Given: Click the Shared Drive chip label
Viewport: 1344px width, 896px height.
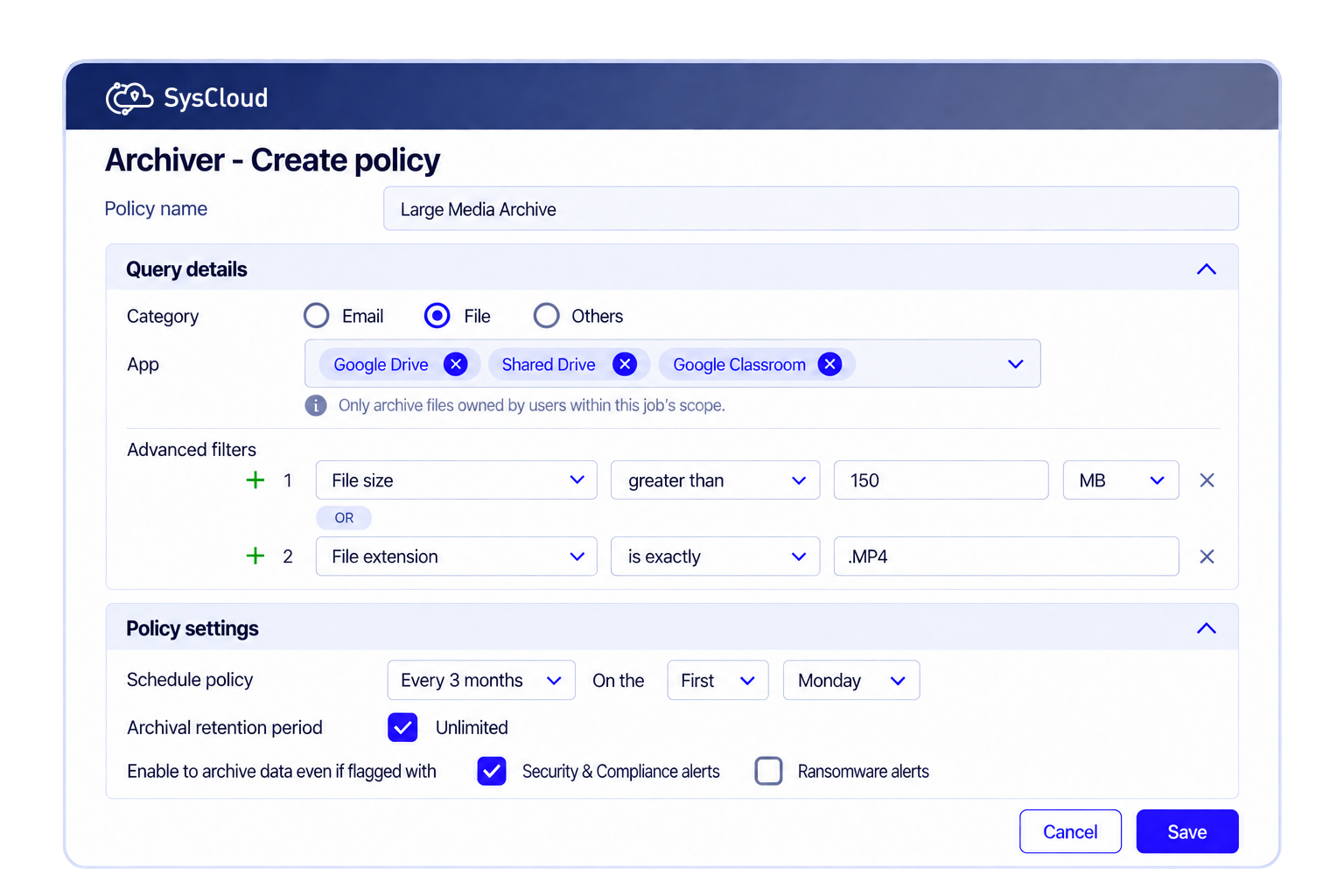Looking at the screenshot, I should (x=549, y=365).
